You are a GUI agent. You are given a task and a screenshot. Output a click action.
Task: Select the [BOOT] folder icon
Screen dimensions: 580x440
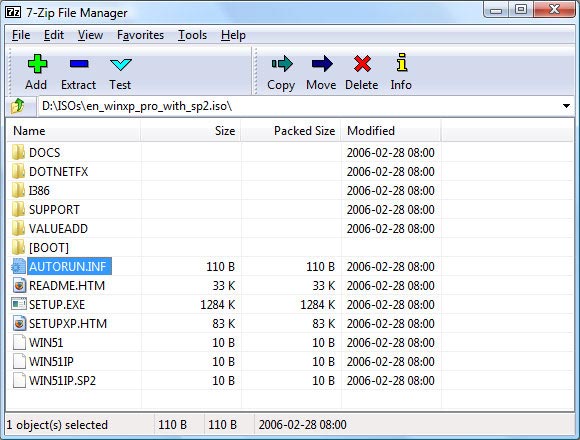pyautogui.click(x=18, y=247)
